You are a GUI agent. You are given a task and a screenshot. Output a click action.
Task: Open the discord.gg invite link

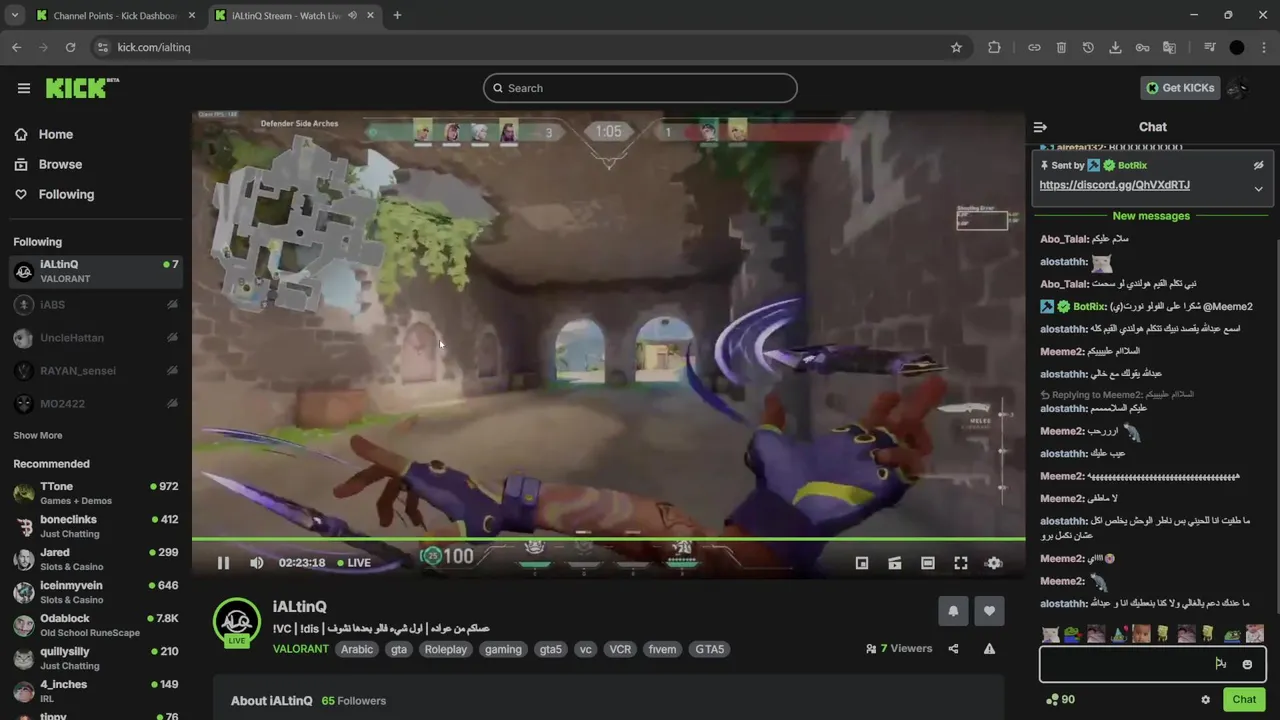point(1114,185)
